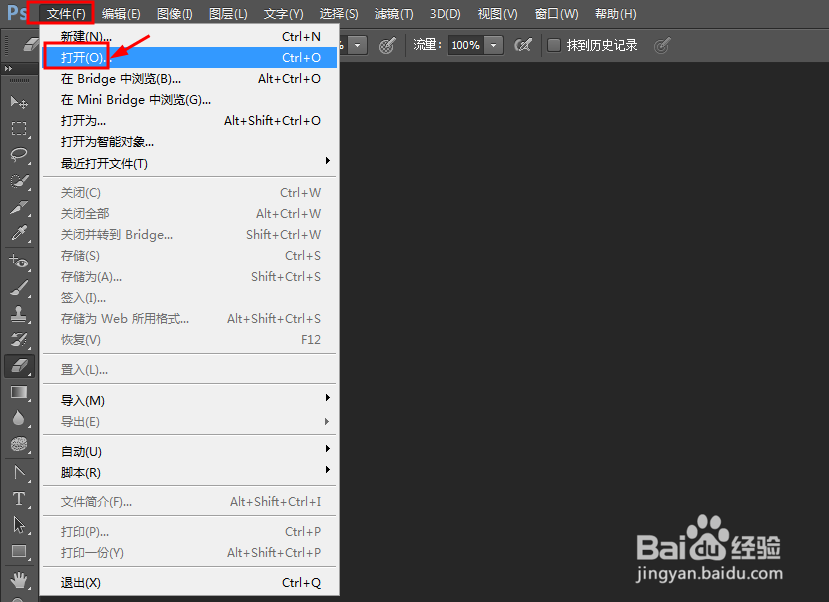Open the 文件(F) menu

(66, 14)
